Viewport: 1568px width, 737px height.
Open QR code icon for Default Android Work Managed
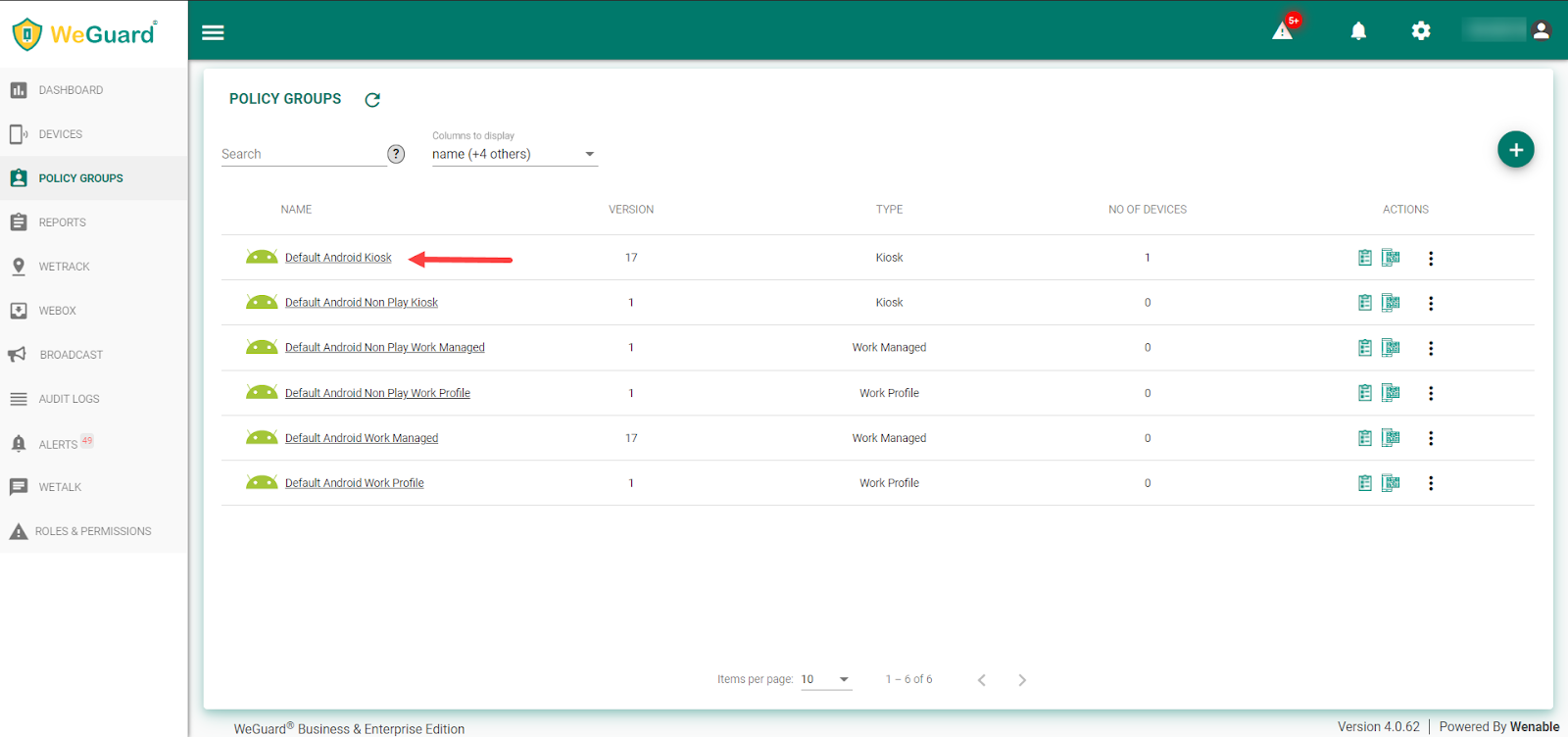click(x=1391, y=438)
